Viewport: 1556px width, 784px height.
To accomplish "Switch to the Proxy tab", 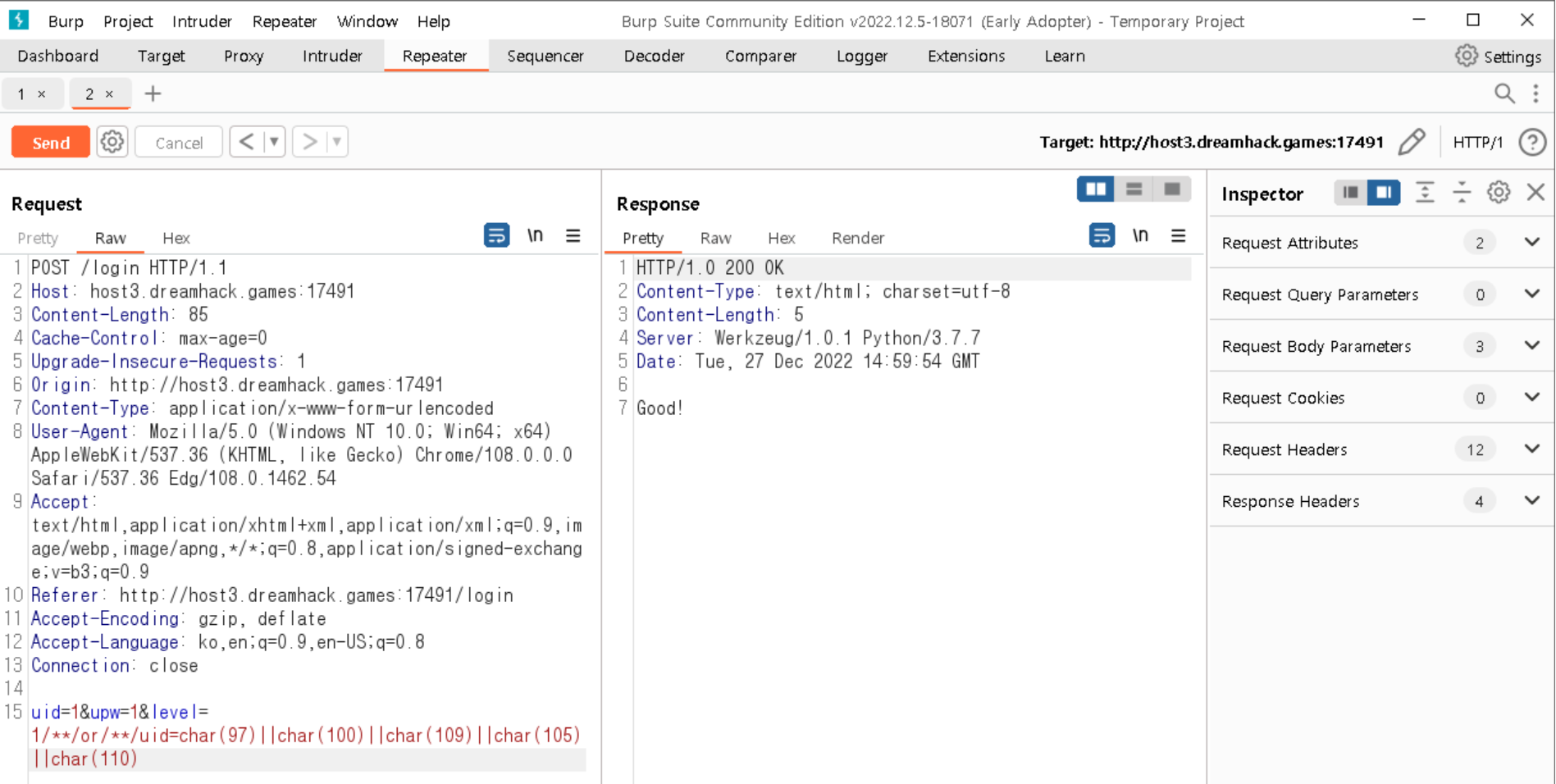I will pos(244,56).
